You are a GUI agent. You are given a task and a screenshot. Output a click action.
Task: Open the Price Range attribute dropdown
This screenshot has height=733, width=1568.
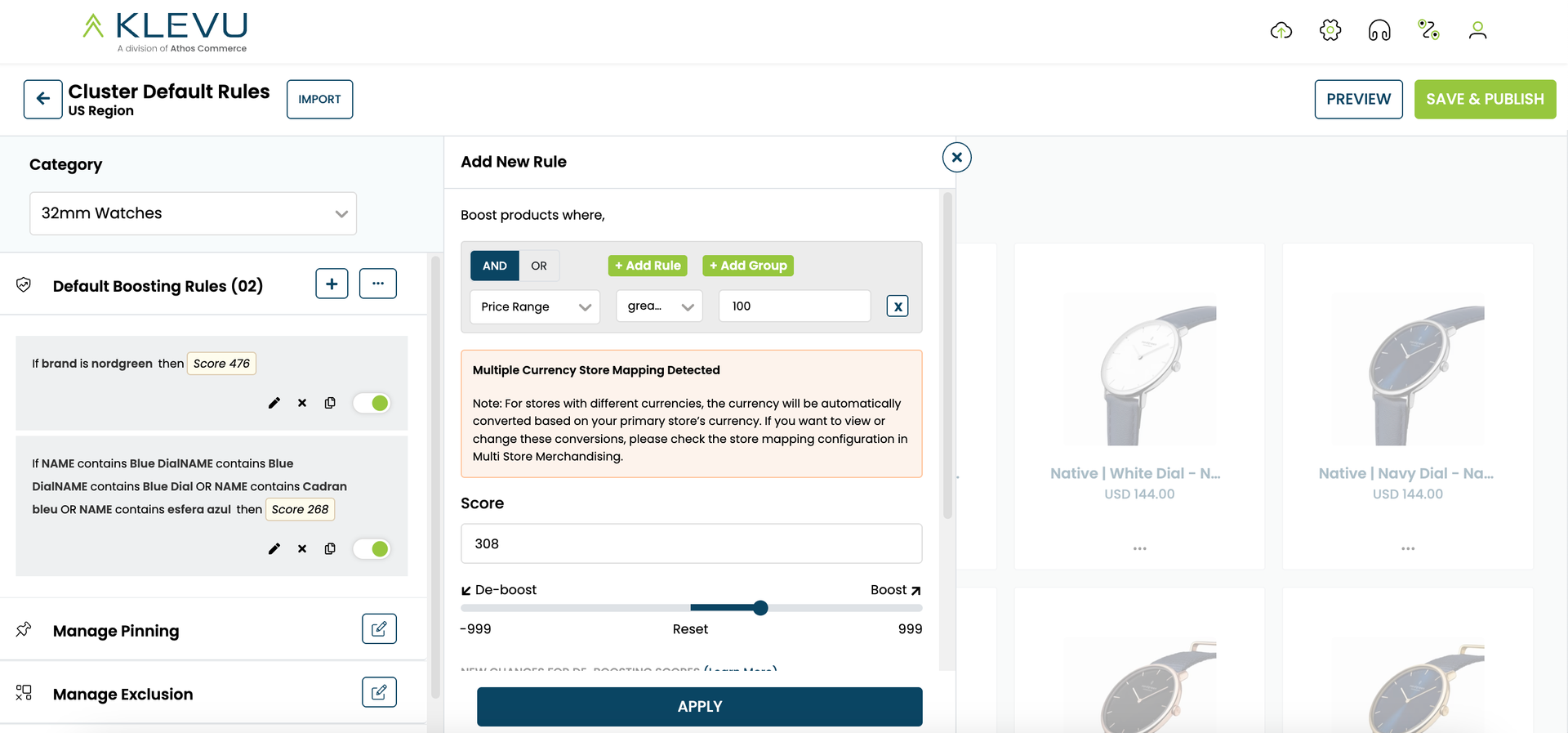point(535,306)
